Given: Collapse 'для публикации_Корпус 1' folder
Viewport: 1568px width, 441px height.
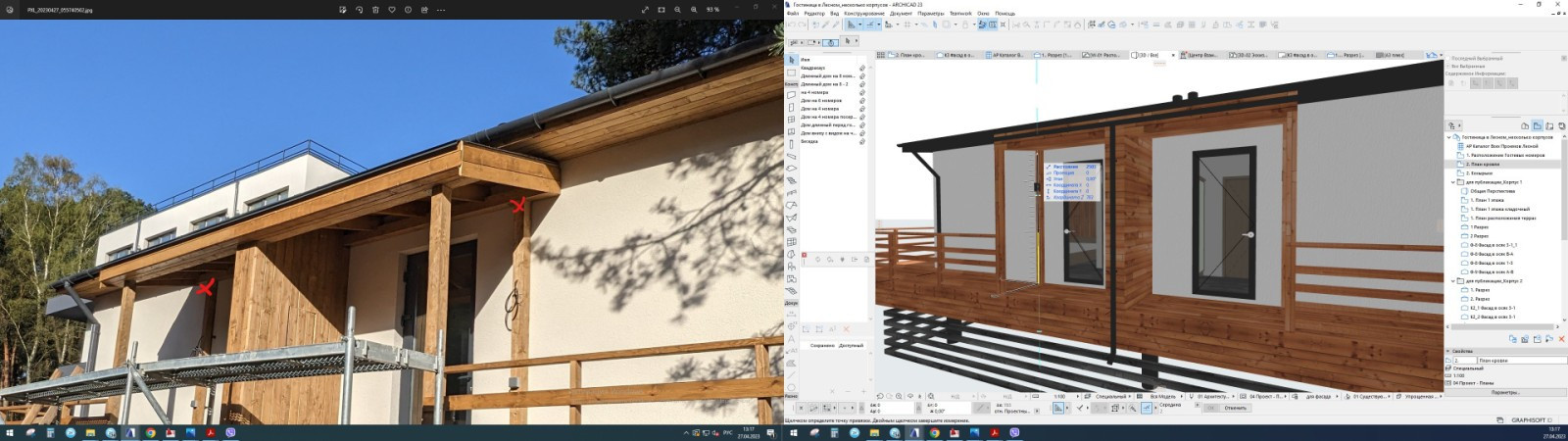Looking at the screenshot, I should tap(1454, 182).
